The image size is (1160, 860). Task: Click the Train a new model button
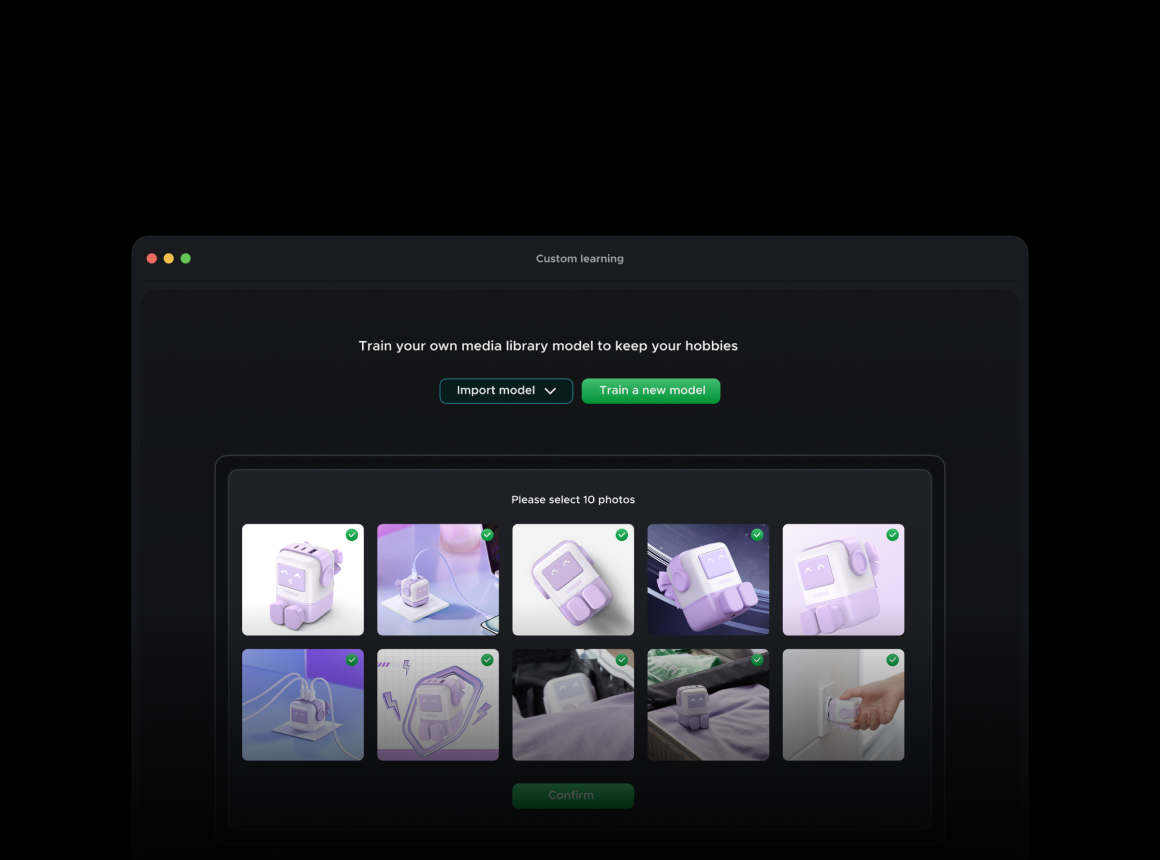point(651,391)
